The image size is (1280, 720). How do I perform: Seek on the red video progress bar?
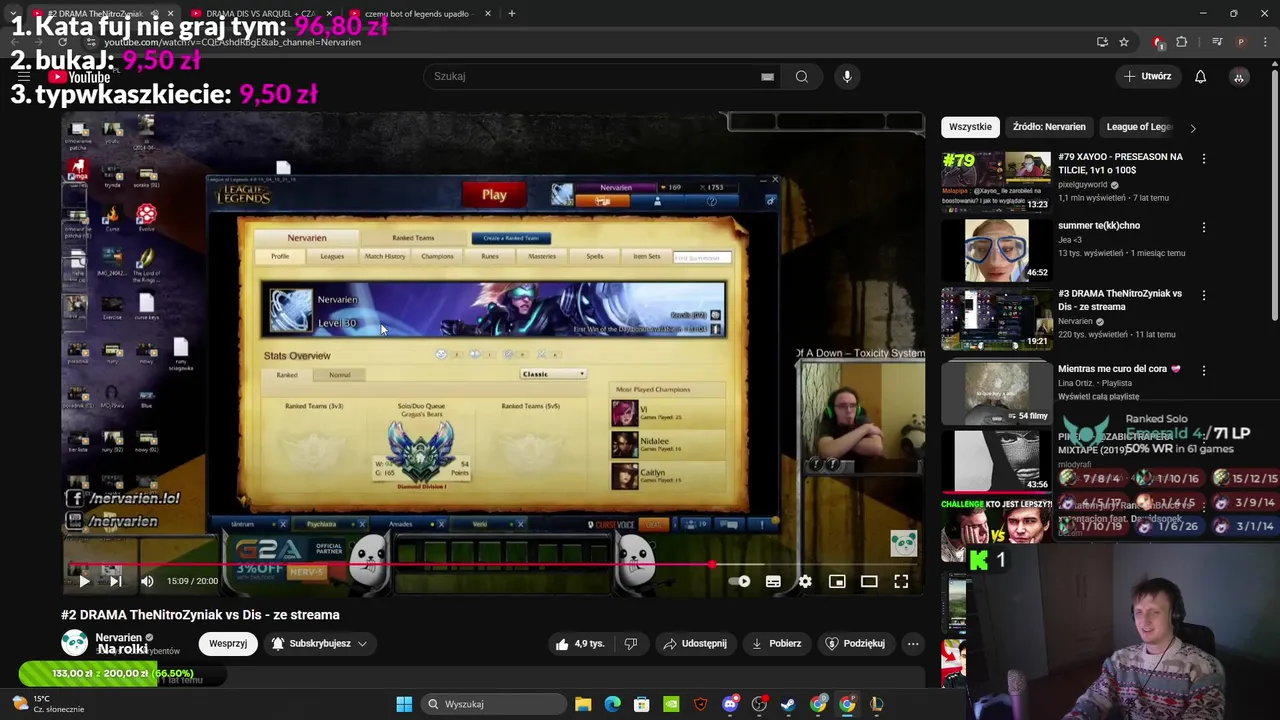tap(493, 565)
